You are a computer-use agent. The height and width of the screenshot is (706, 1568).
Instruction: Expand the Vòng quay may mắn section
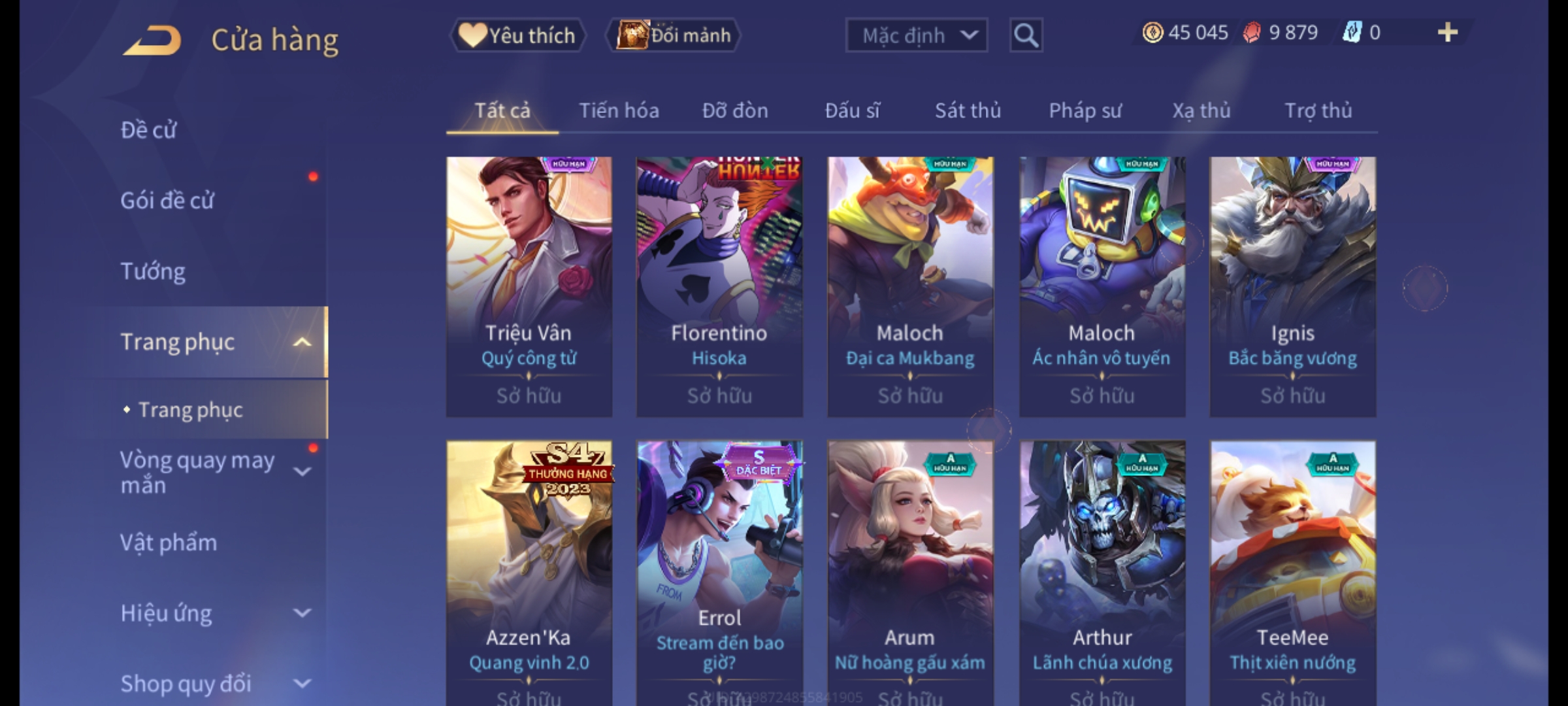(x=302, y=471)
